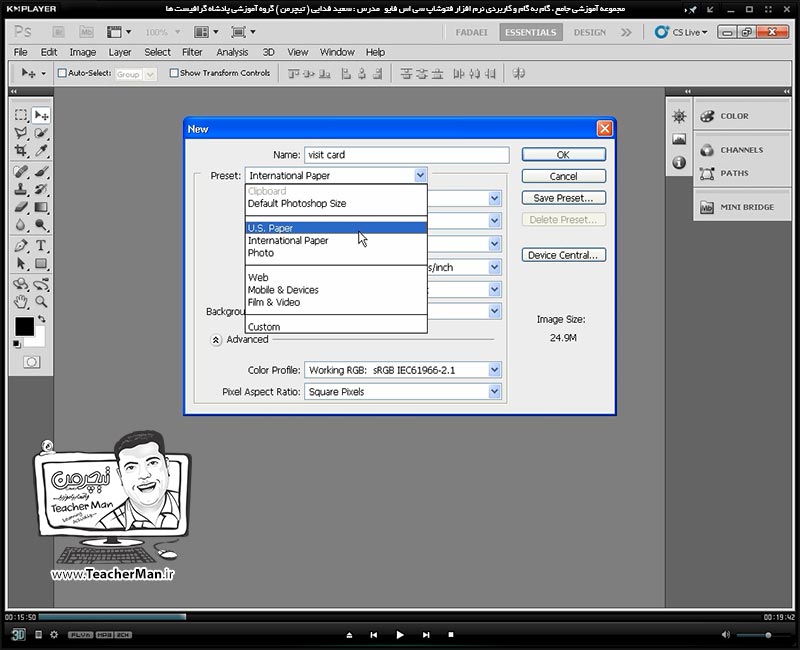Select the Dodge tool

coord(41,225)
